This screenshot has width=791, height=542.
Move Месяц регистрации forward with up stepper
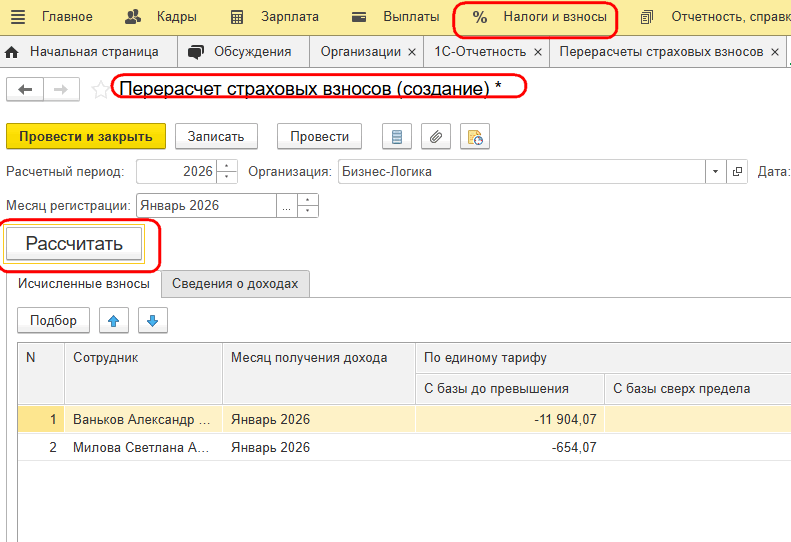tap(308, 200)
